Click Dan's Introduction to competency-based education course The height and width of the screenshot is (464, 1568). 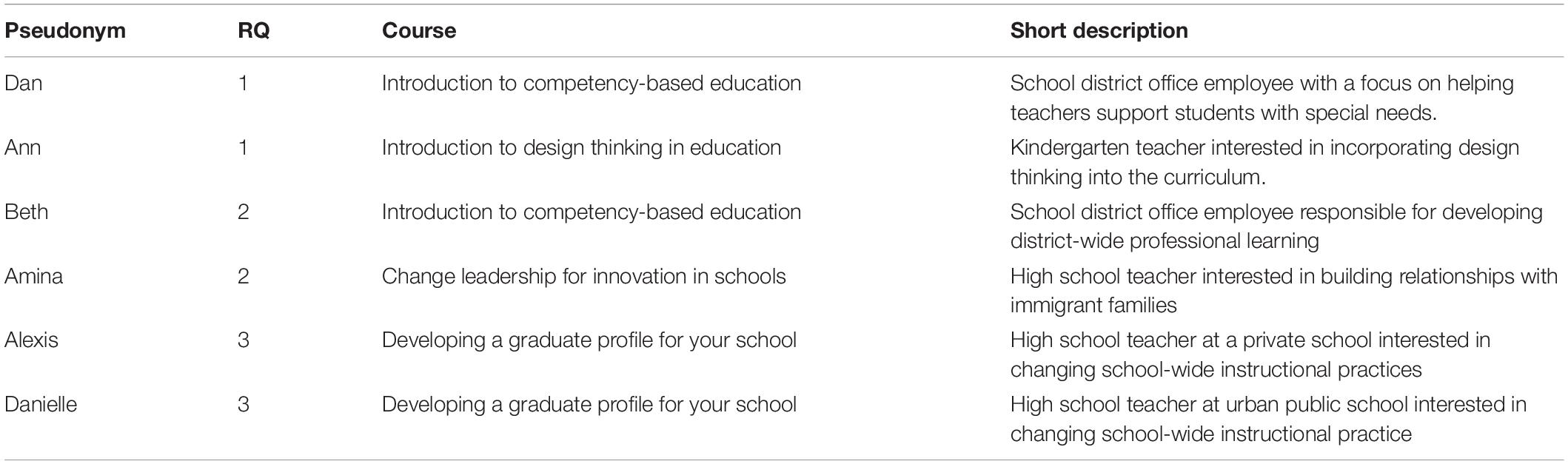click(x=592, y=83)
